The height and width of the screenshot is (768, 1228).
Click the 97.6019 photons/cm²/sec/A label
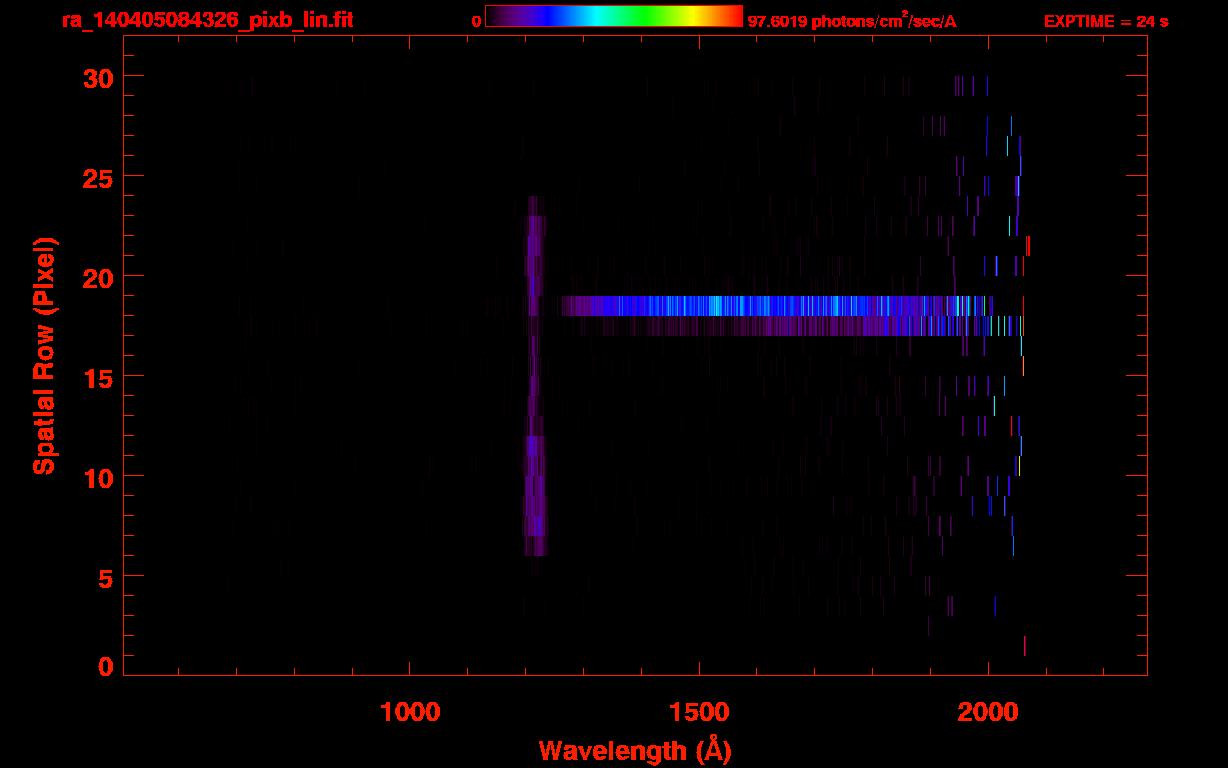point(852,20)
